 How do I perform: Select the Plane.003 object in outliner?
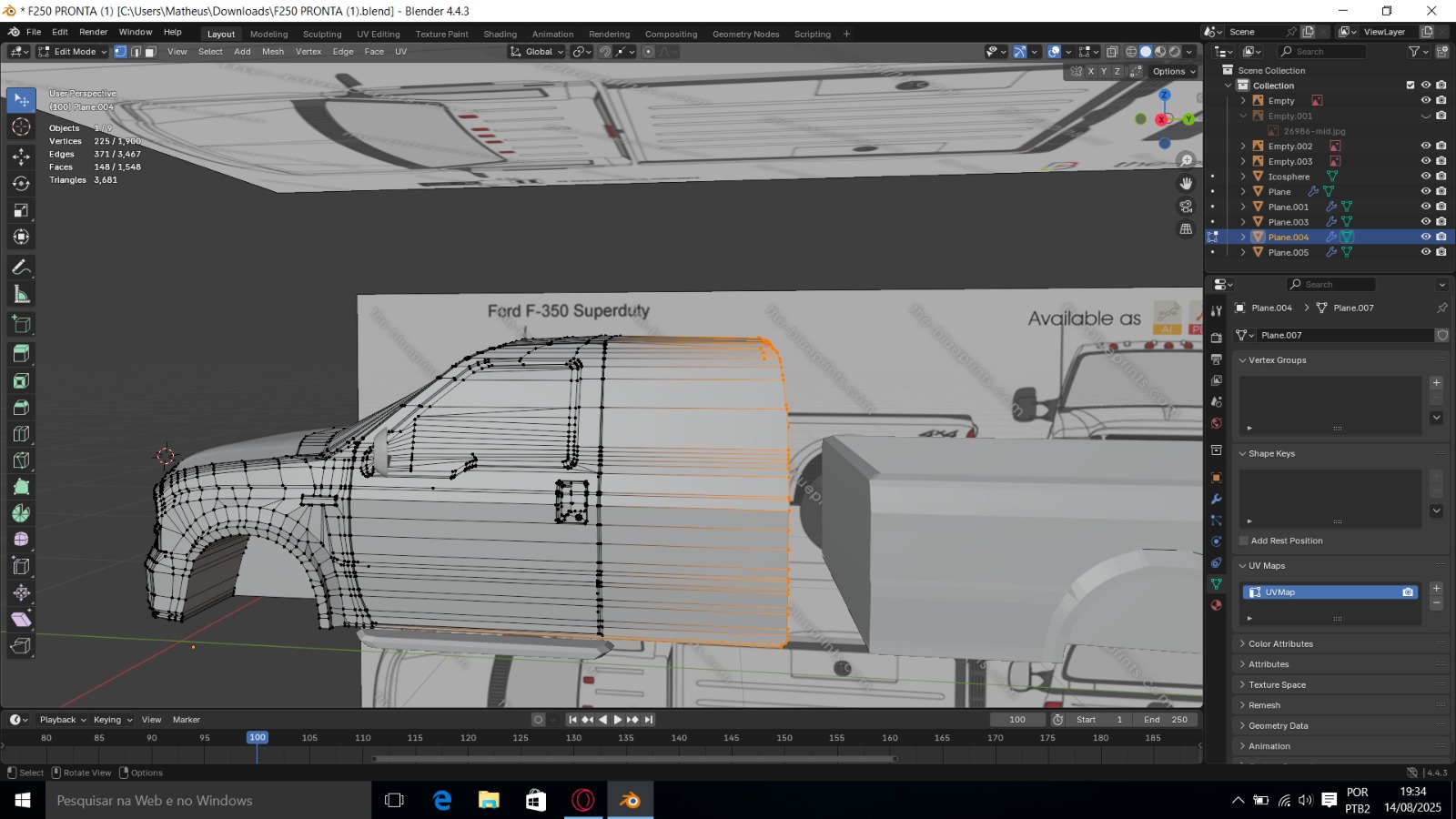[1289, 222]
